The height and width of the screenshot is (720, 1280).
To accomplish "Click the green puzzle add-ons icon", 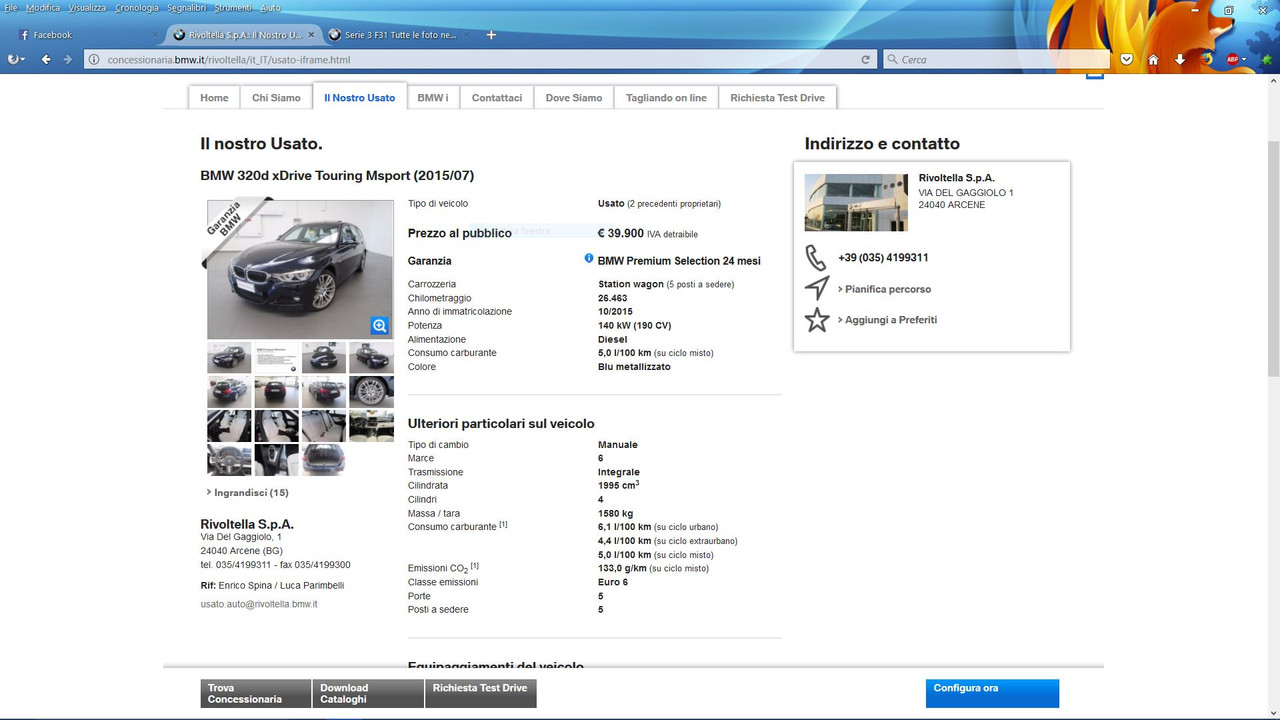I will pos(1266,60).
